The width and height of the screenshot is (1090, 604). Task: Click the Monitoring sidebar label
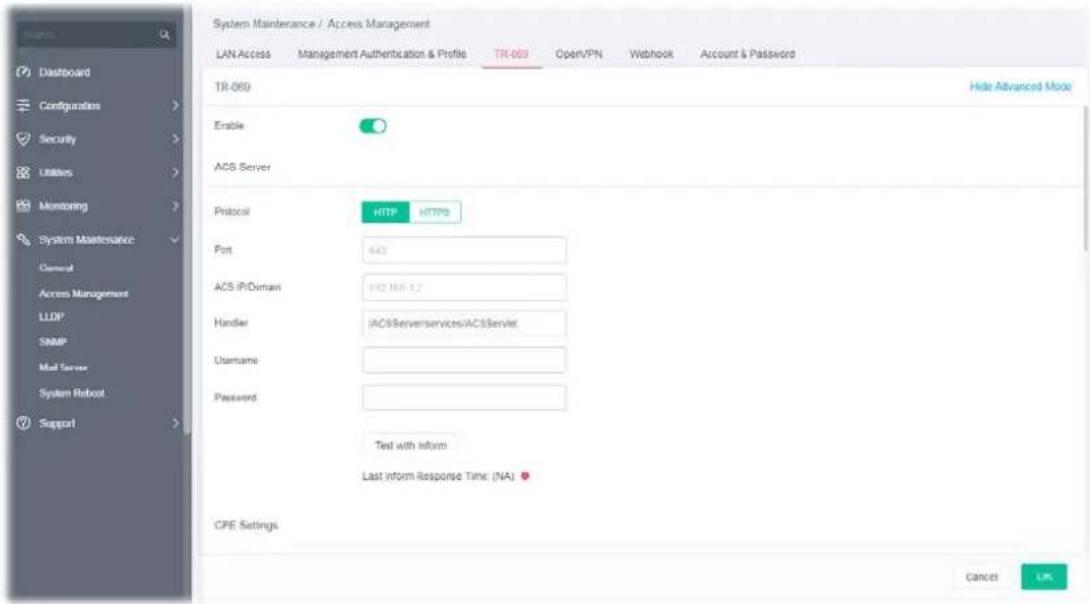click(63, 205)
